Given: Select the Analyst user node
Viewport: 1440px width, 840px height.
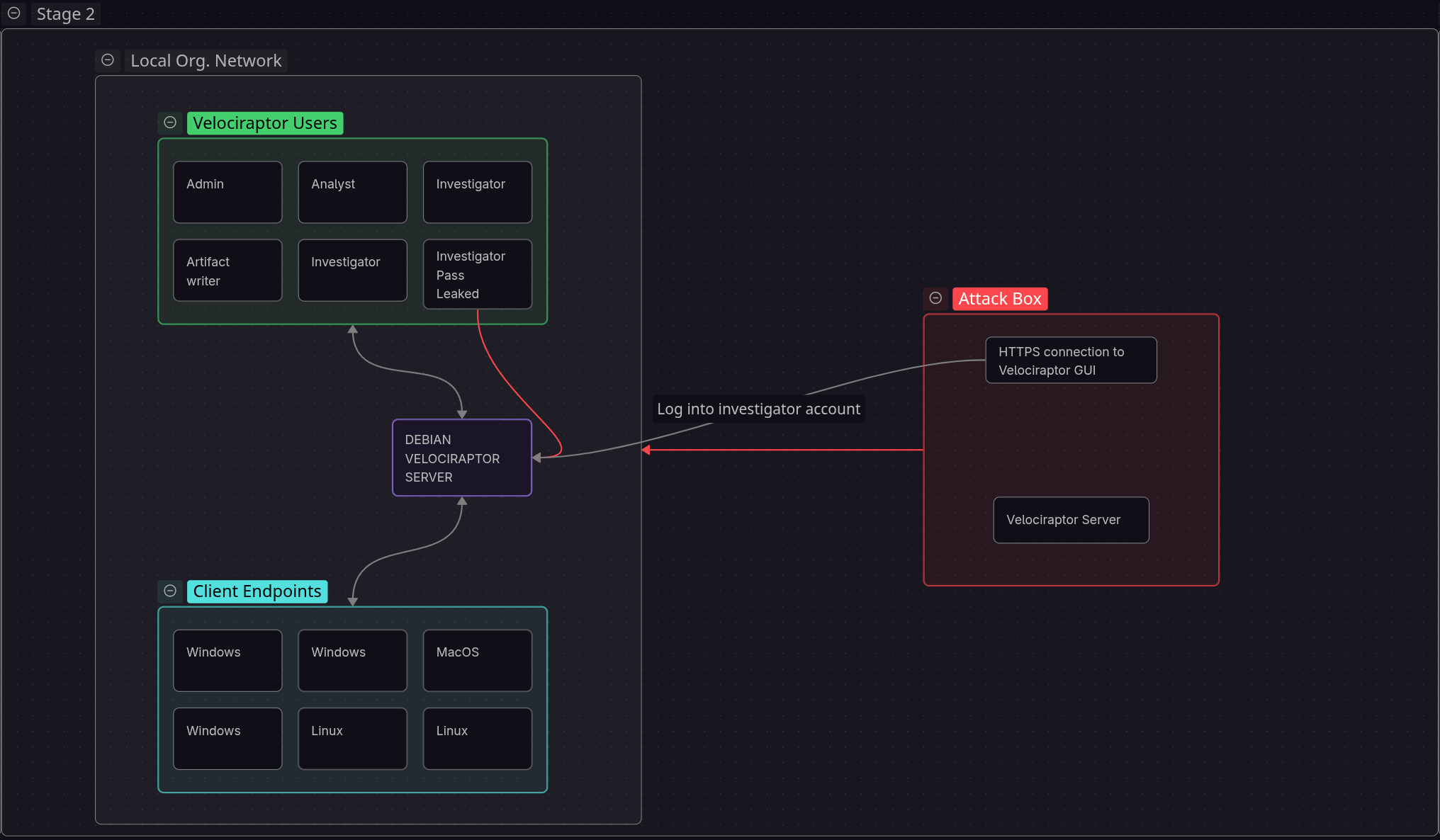Looking at the screenshot, I should (x=353, y=192).
